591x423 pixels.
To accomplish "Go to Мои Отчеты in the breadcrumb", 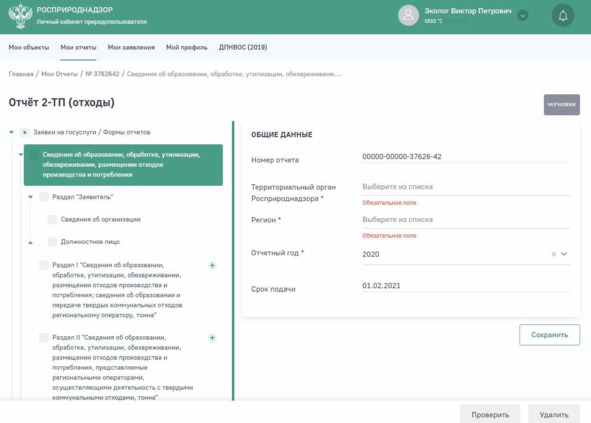I will click(59, 74).
